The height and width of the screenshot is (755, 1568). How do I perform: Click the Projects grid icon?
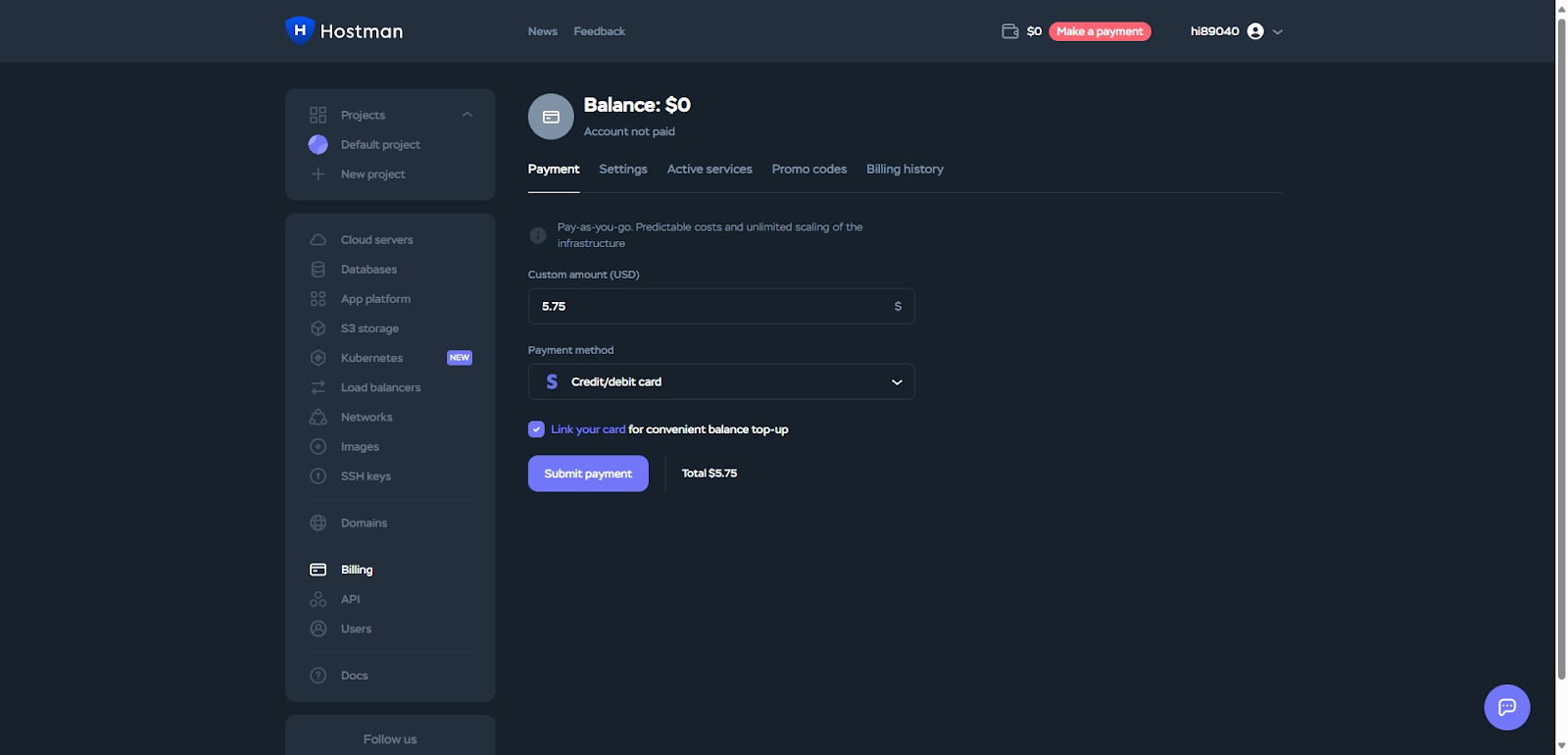[318, 115]
